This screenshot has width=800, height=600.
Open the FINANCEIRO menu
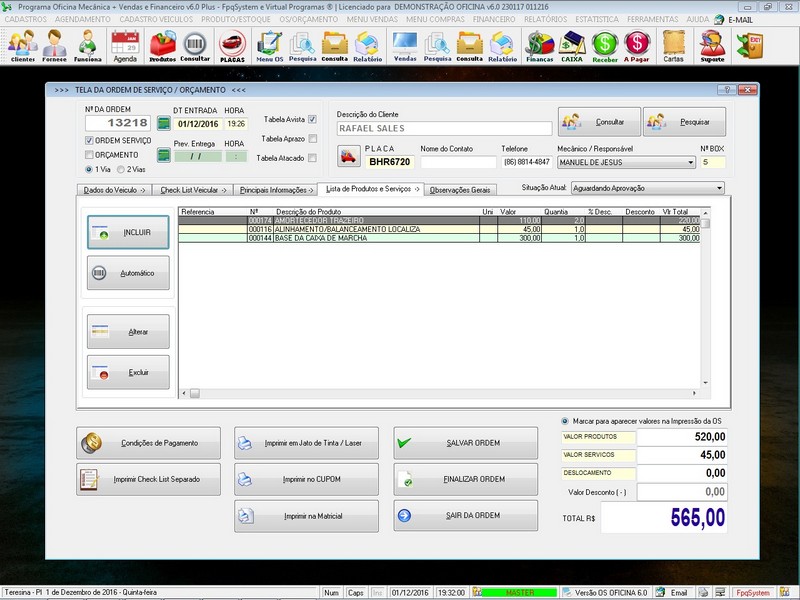494,19
